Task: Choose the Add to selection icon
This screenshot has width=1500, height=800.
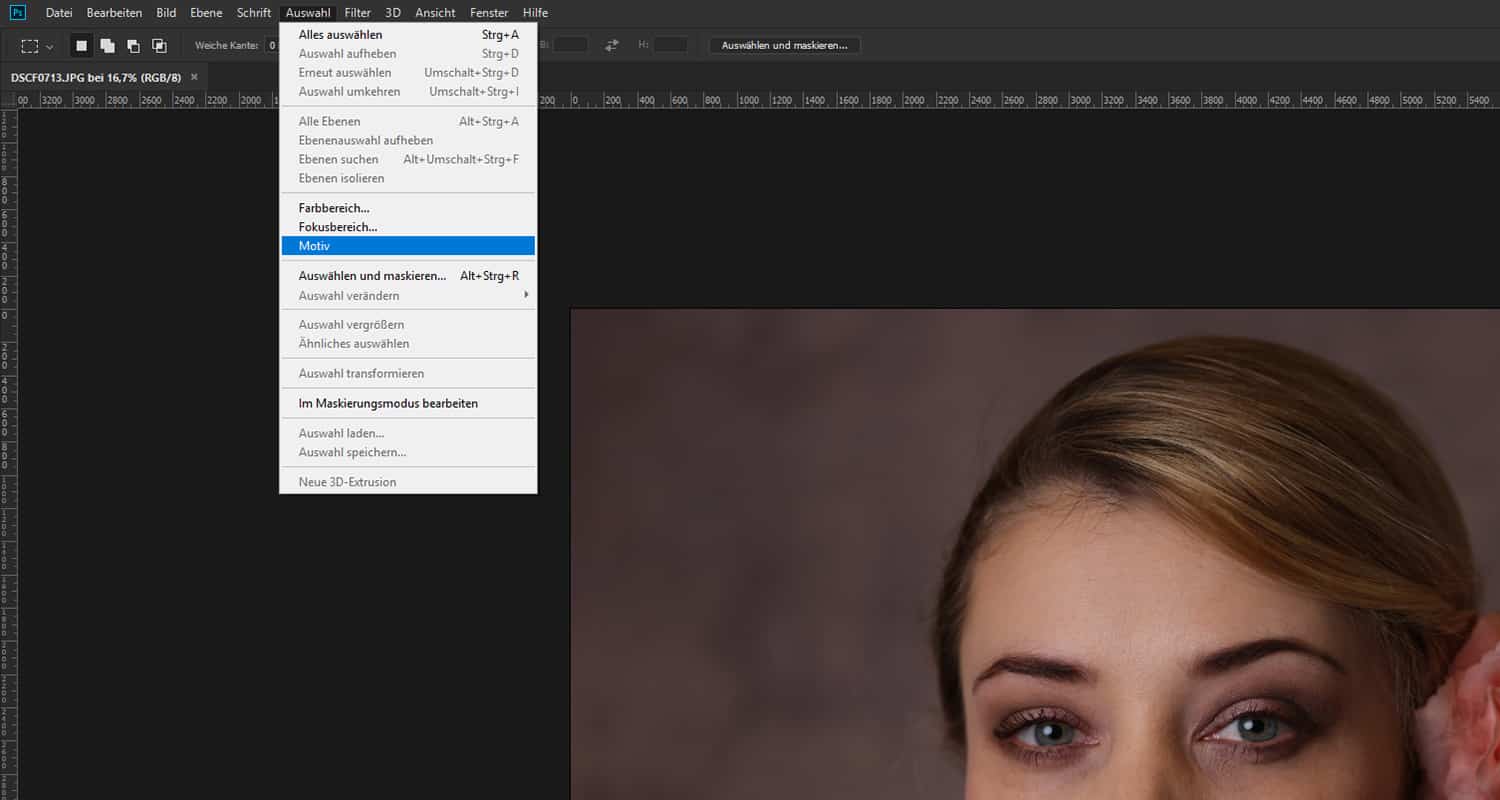Action: coord(107,46)
